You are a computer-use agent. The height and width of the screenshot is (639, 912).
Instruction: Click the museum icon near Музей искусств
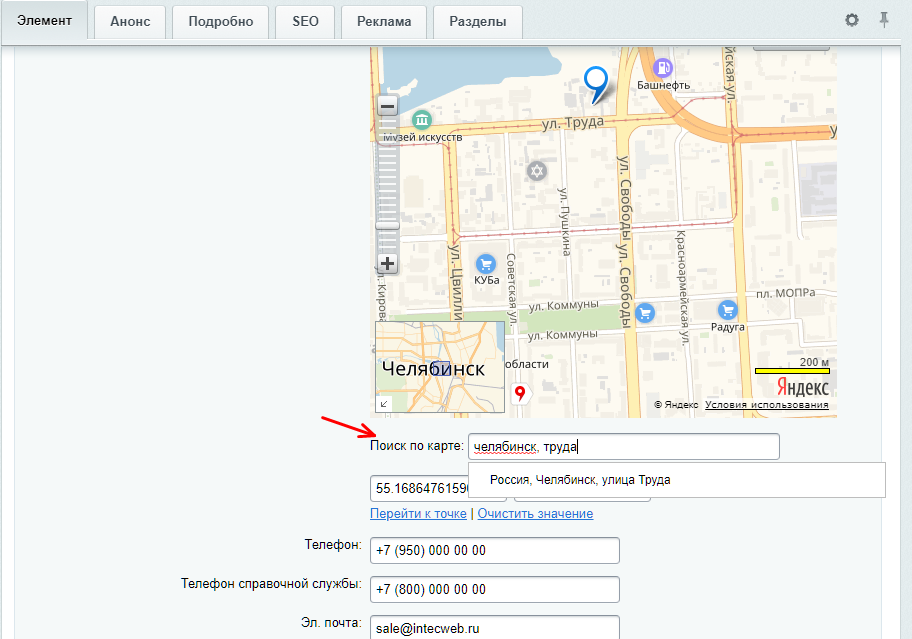[422, 119]
